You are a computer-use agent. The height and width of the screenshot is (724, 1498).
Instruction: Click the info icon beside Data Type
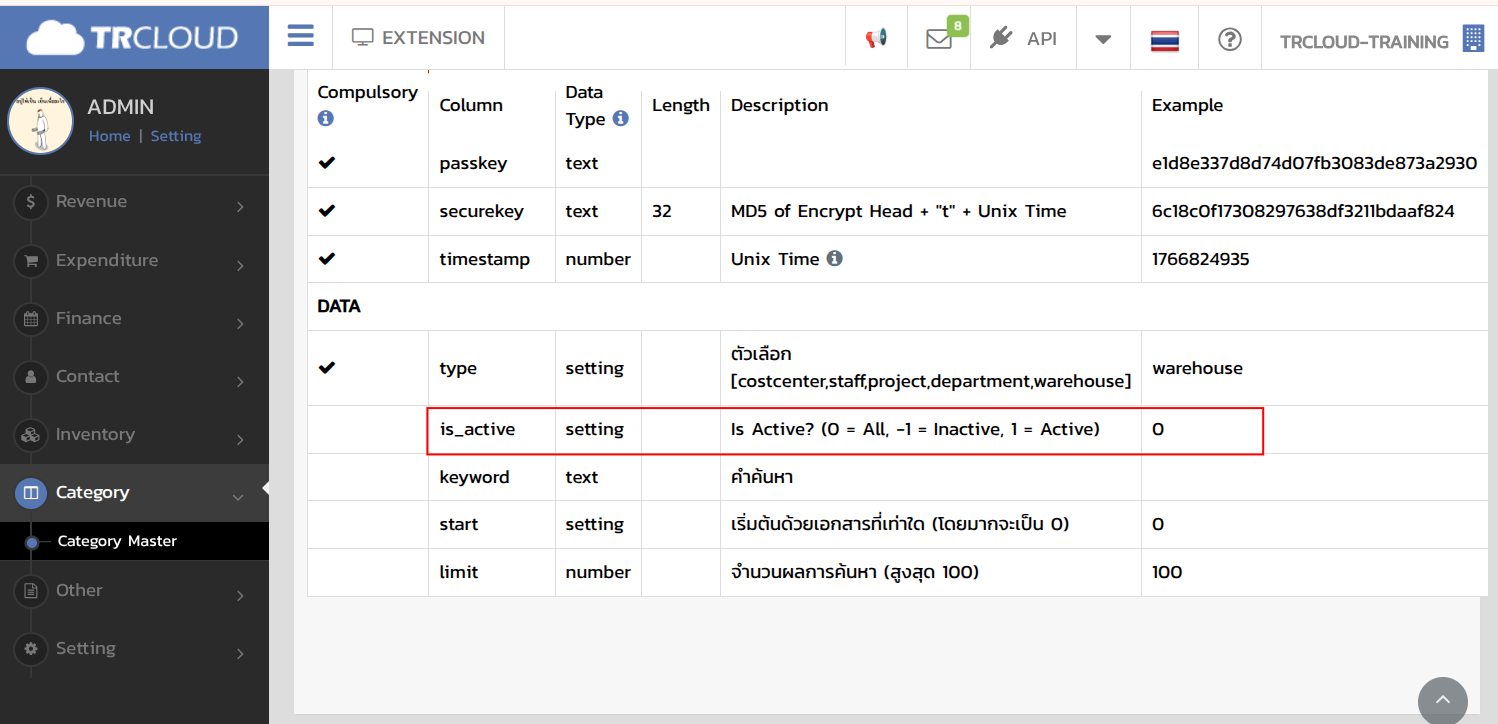click(x=620, y=119)
